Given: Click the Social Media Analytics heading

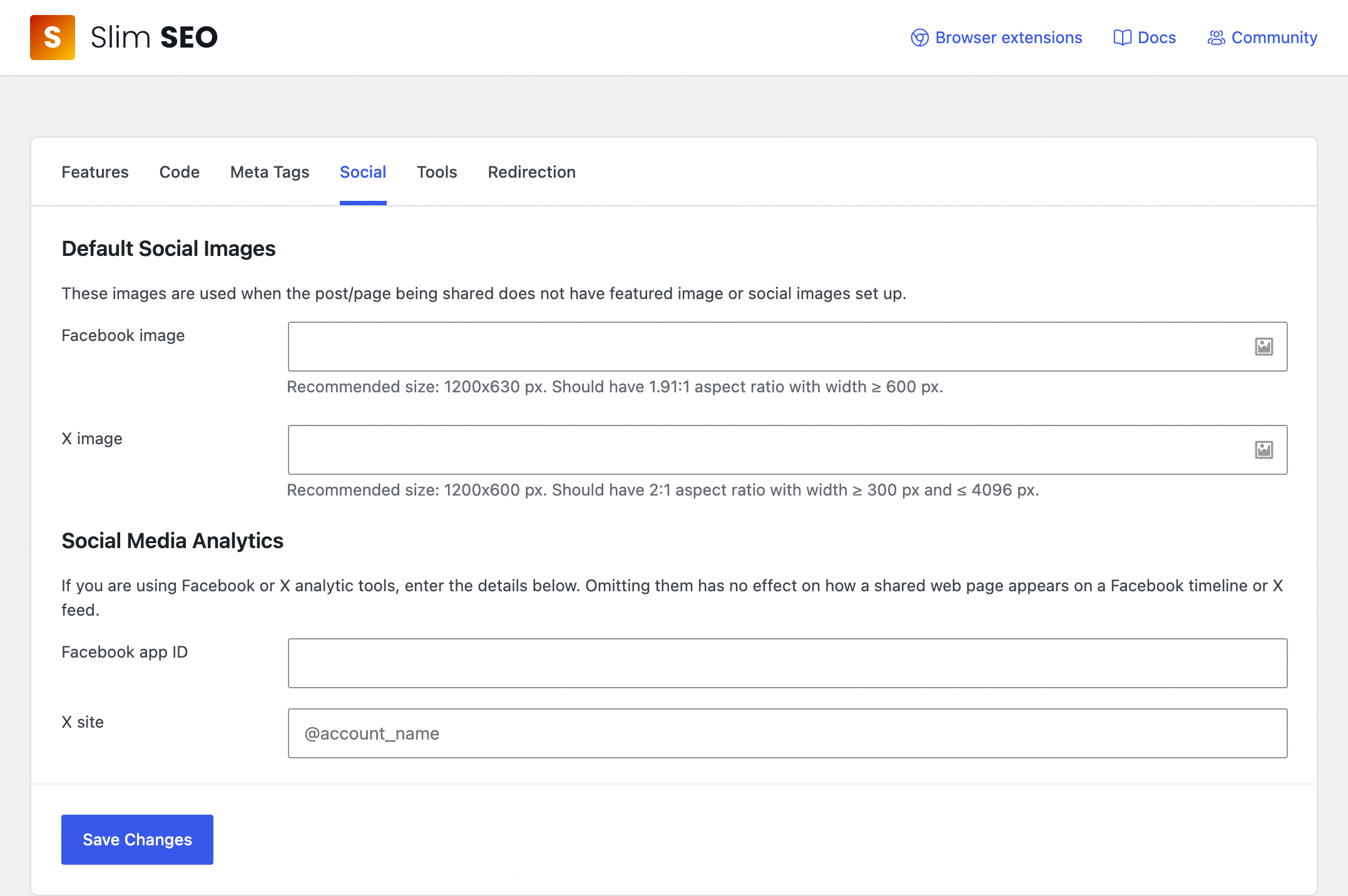Looking at the screenshot, I should 172,541.
